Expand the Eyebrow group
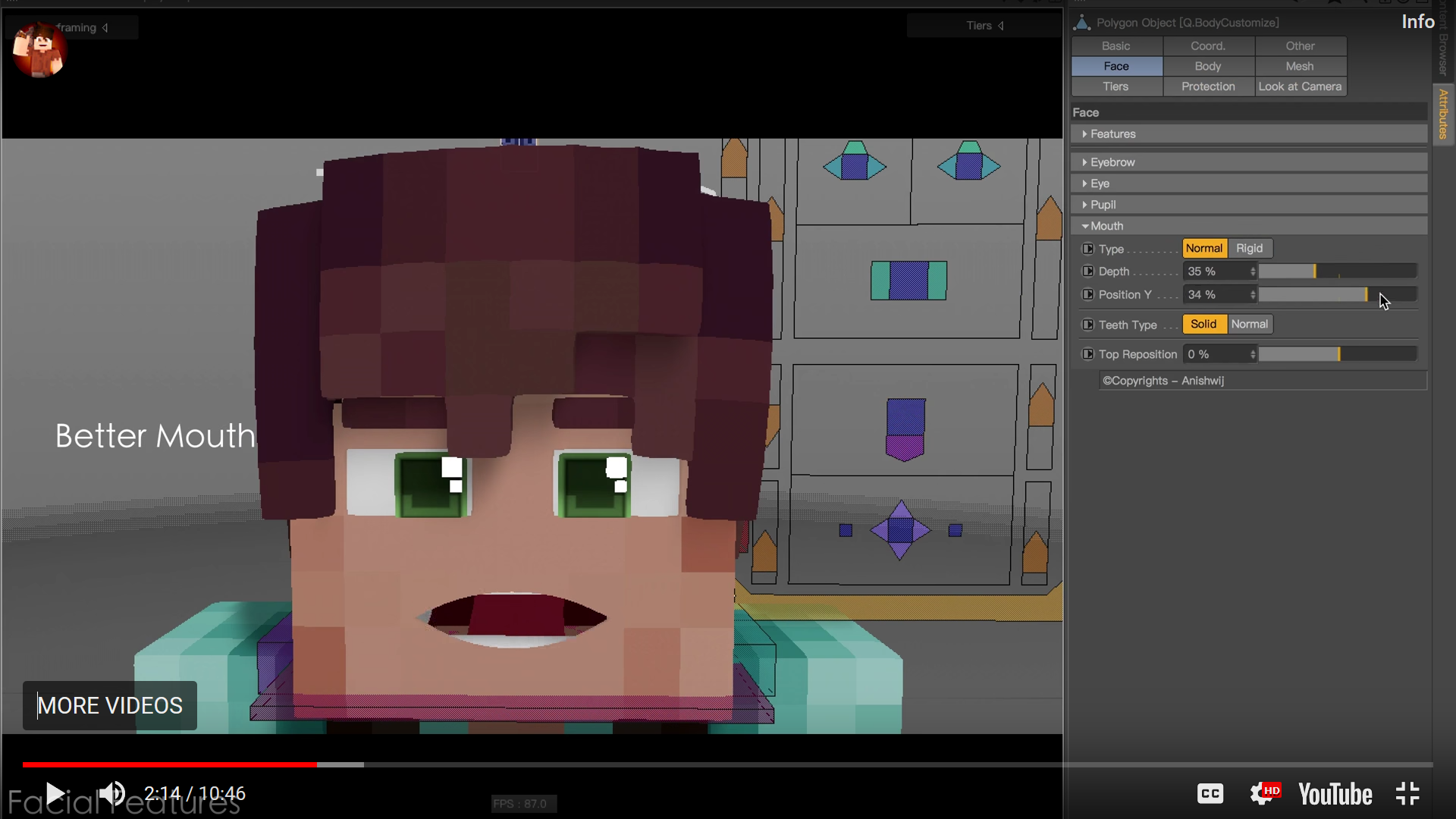Viewport: 1456px width, 819px height. 1249,162
